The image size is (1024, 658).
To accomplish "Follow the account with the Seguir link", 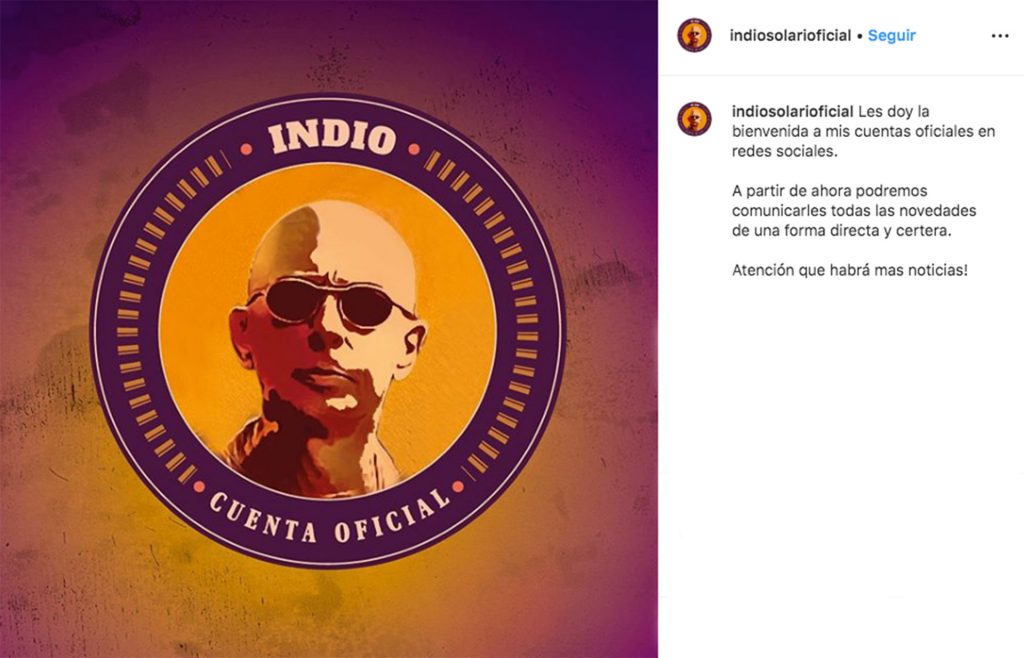I will (891, 36).
